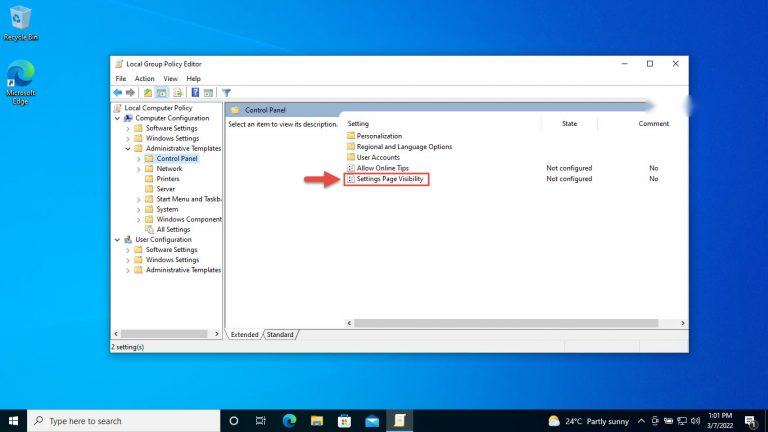Click the Back arrow toolbar icon
This screenshot has height=432, width=768.
(118, 93)
